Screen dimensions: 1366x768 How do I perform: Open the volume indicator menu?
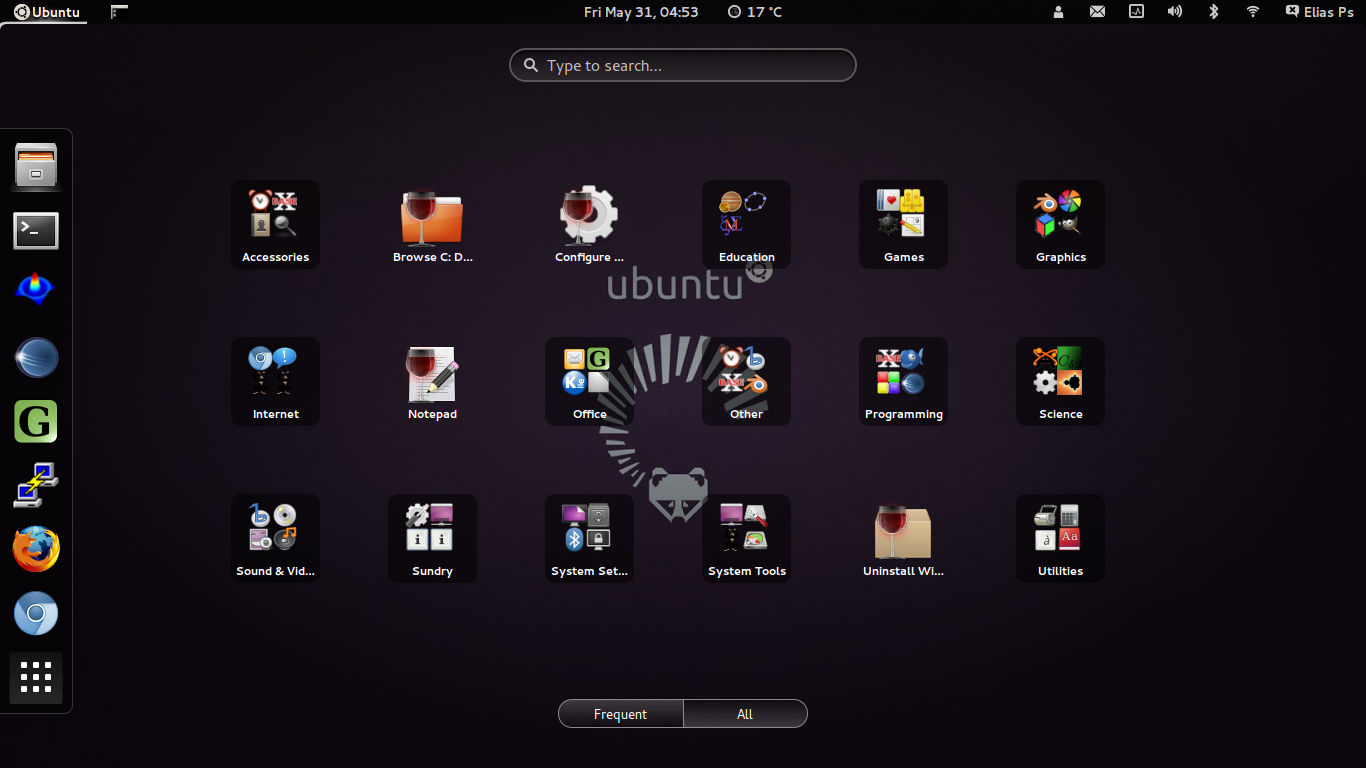[1174, 12]
